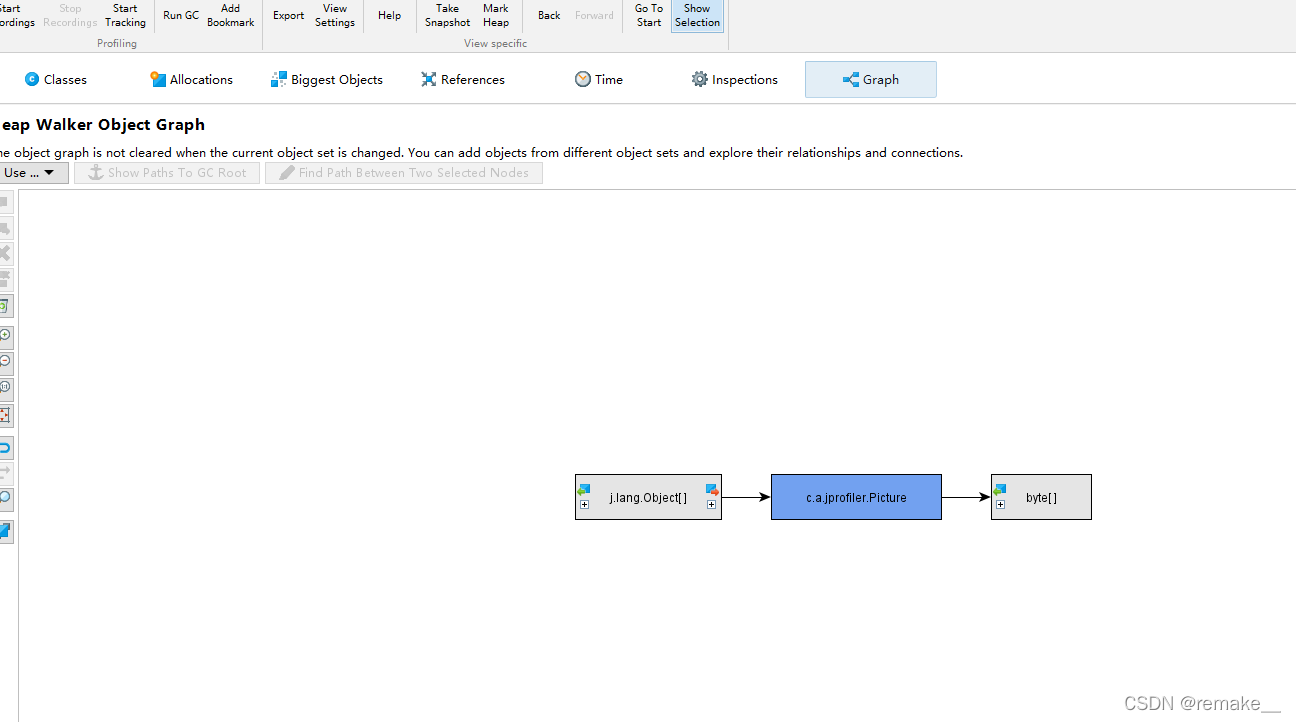The width and height of the screenshot is (1296, 722).
Task: Select the c.a.jprofiler.Picture graph node
Action: click(856, 497)
